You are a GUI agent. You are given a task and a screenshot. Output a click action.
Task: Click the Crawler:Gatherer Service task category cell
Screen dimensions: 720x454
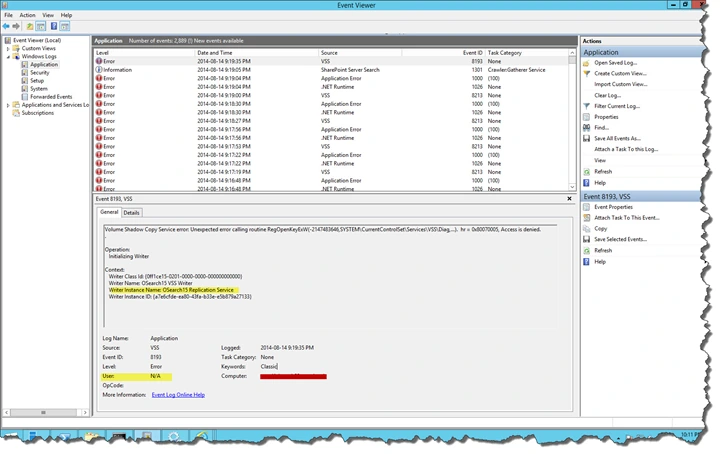point(517,70)
